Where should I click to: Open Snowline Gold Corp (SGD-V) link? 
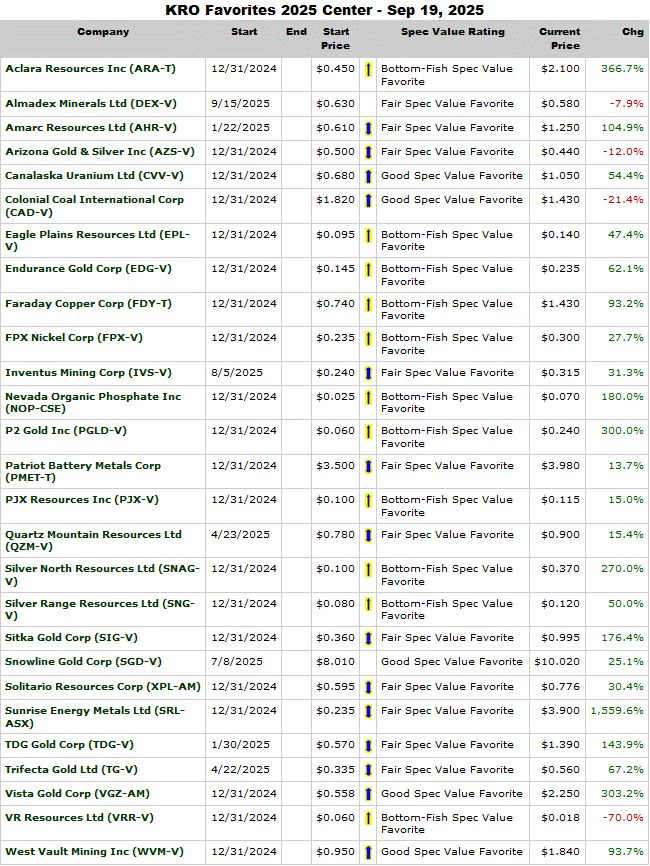click(83, 662)
